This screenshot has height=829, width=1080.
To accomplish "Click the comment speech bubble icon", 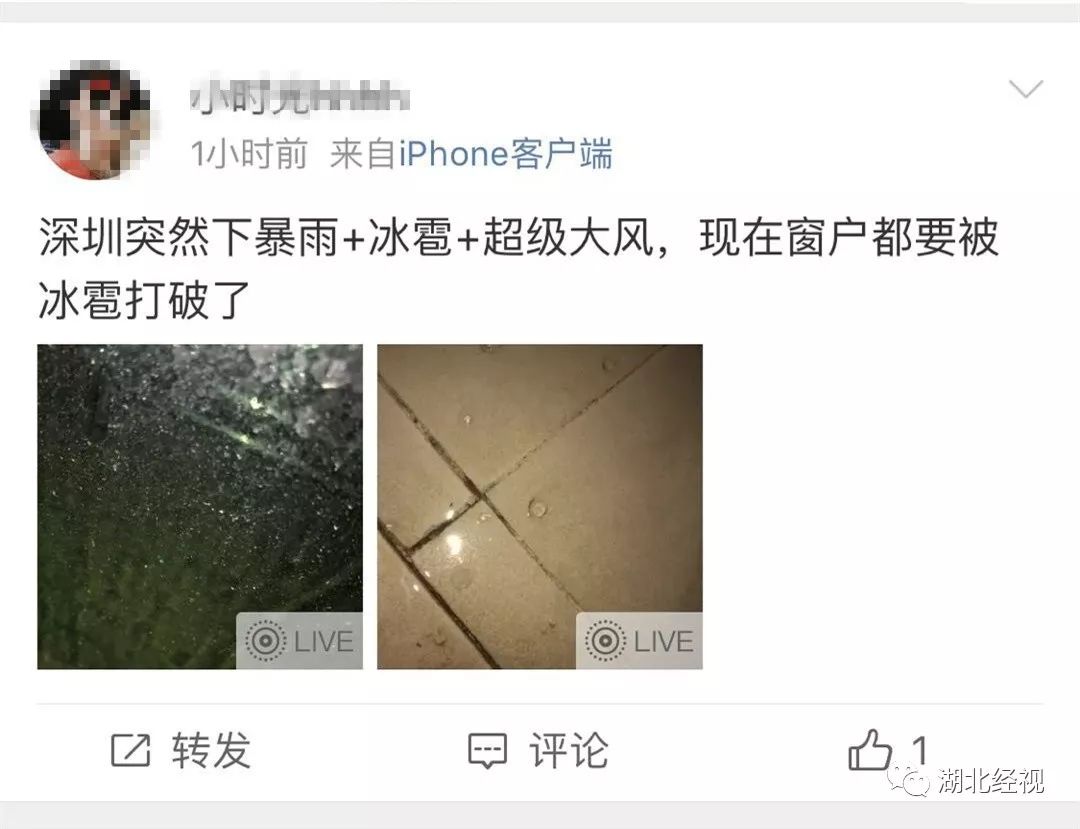I will [488, 751].
